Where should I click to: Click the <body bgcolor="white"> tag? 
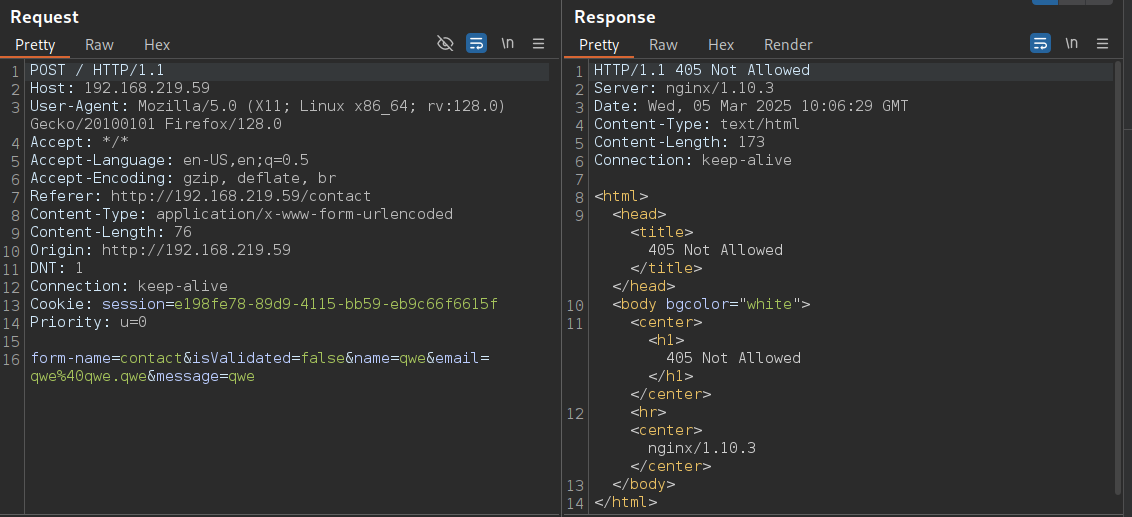click(711, 305)
